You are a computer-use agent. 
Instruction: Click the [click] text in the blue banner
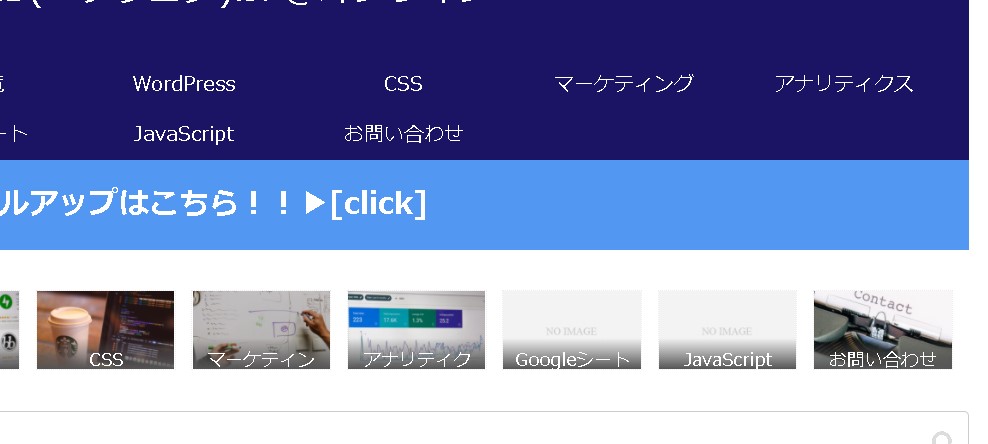click(379, 203)
